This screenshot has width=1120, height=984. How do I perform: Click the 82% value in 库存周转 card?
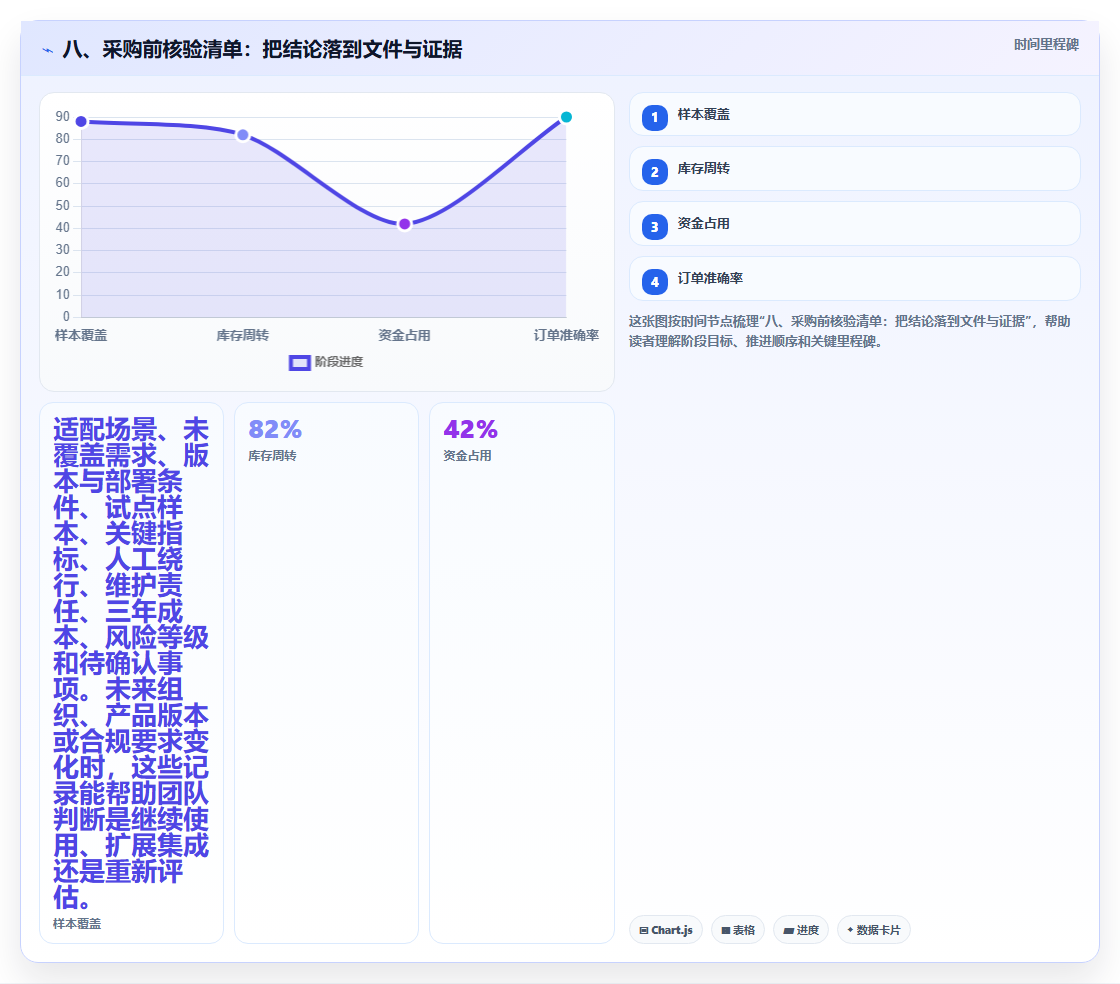tap(275, 429)
